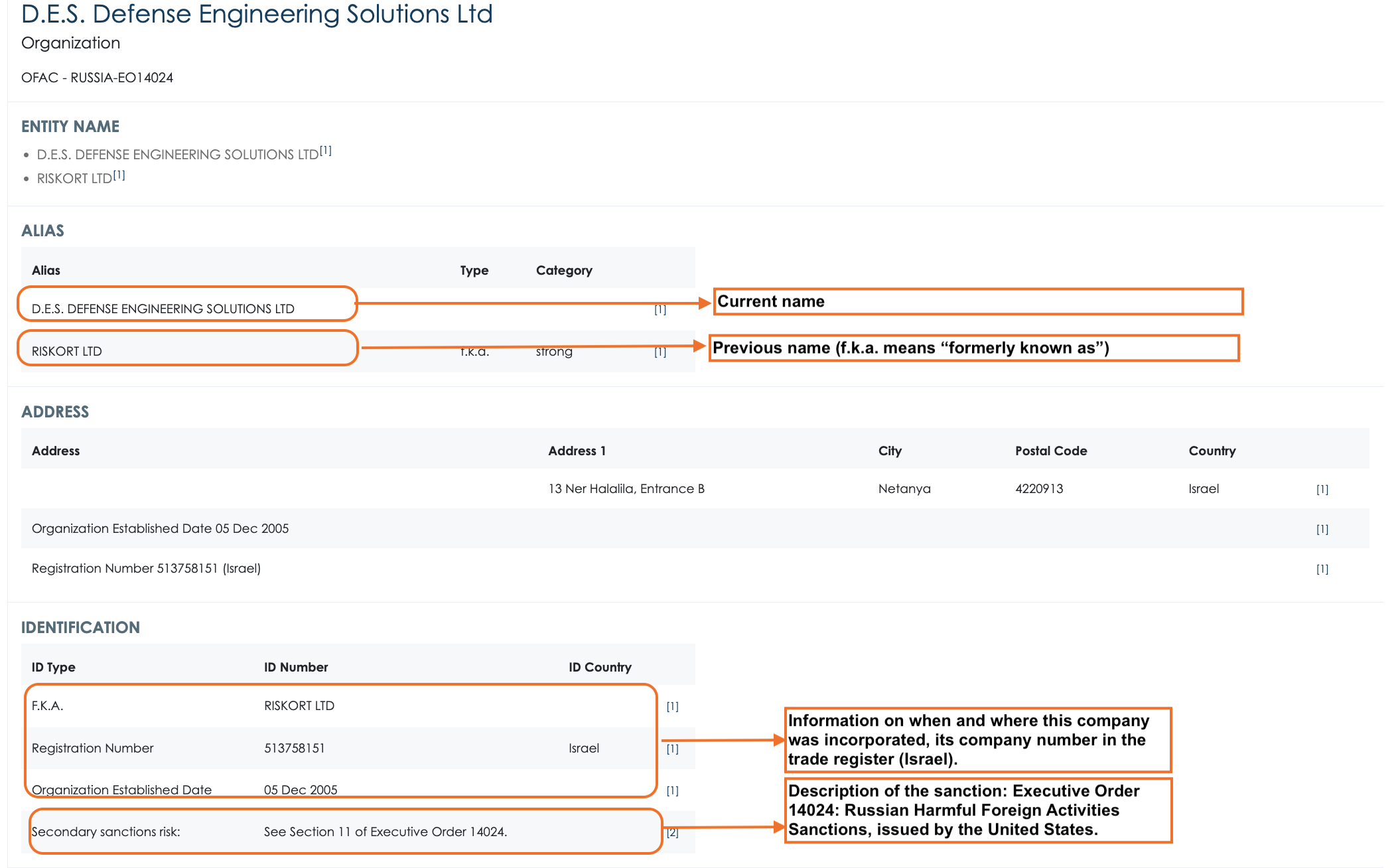
Task: Open reference [1] next to RISKORT LTD entity name
Action: coord(119,175)
